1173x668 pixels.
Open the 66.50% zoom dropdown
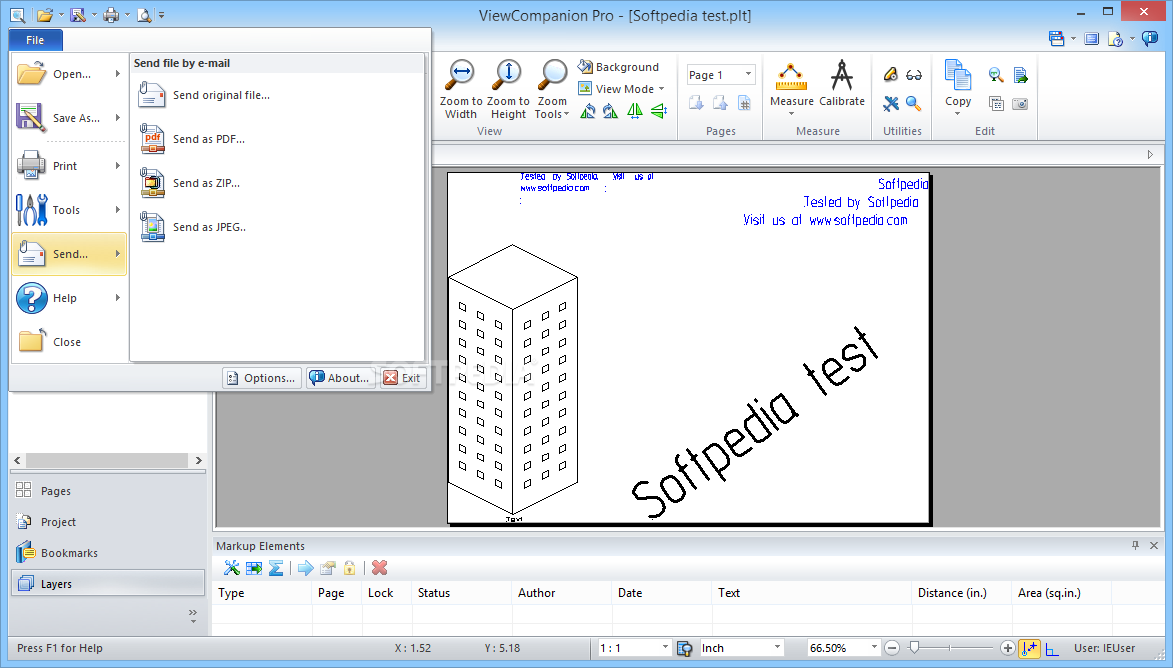pyautogui.click(x=873, y=648)
